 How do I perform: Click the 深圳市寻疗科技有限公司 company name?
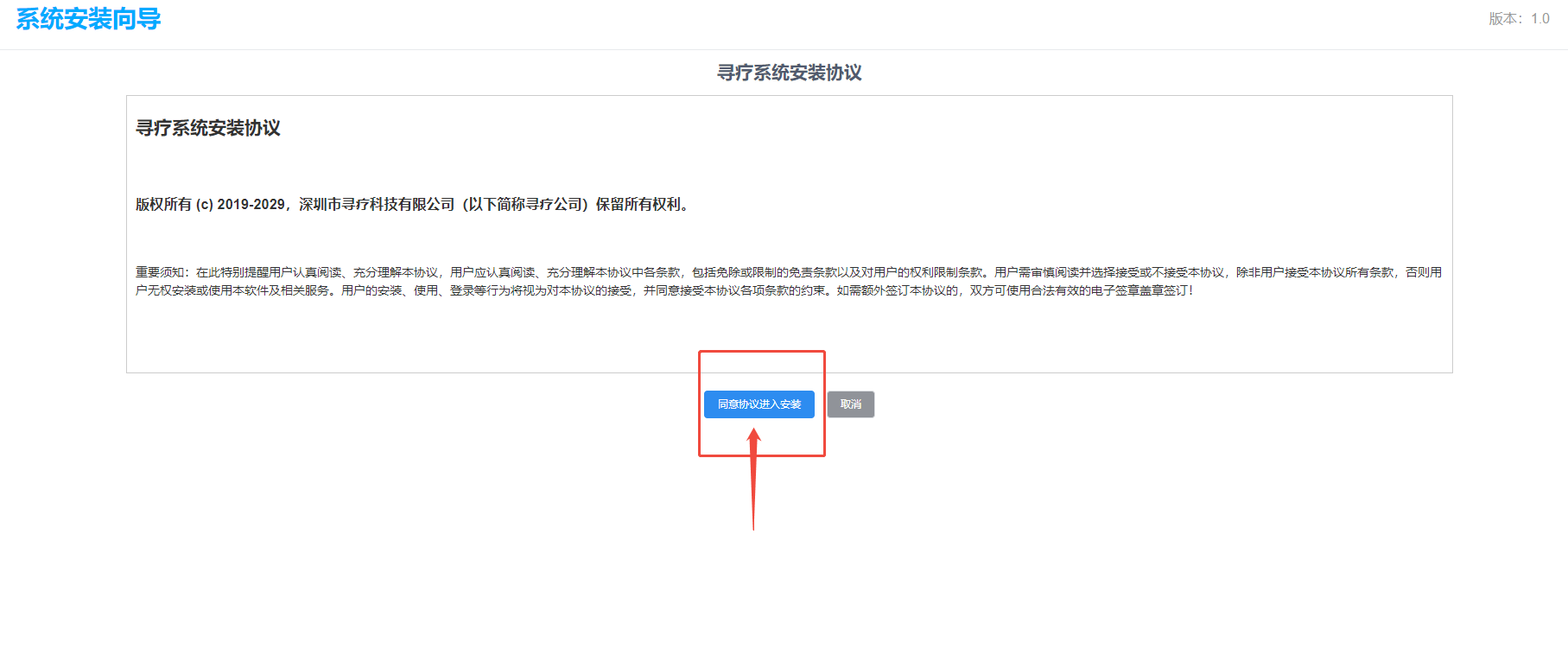[377, 205]
